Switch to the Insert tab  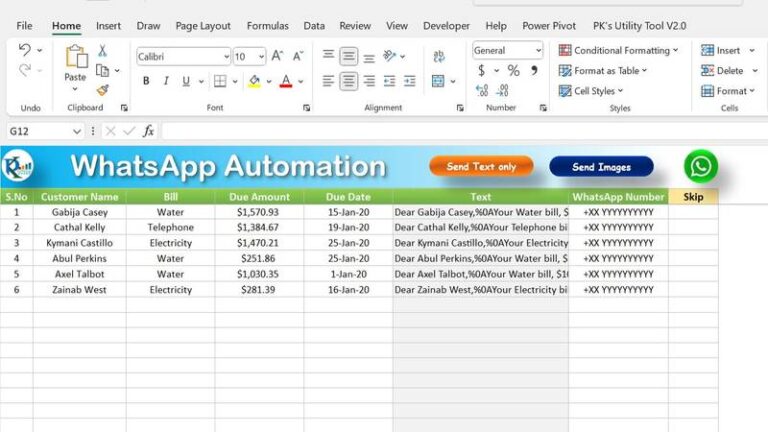tap(108, 26)
